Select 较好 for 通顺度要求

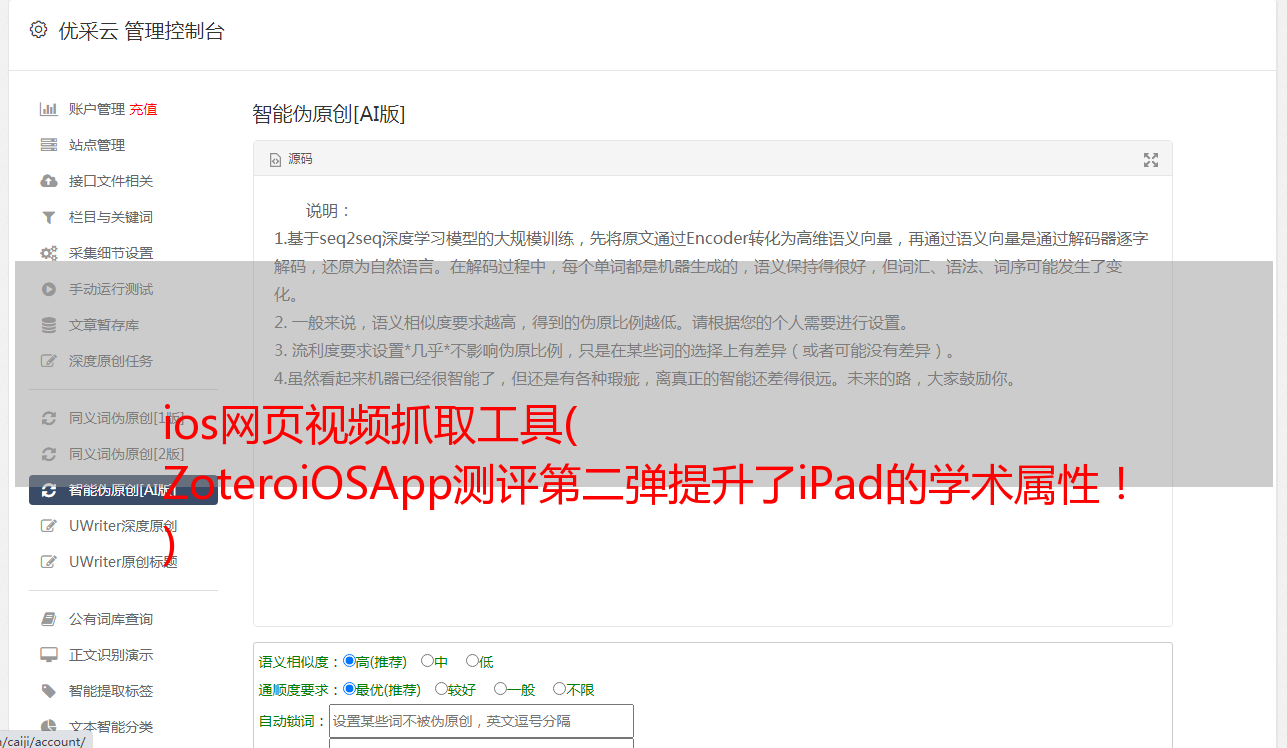(x=441, y=689)
